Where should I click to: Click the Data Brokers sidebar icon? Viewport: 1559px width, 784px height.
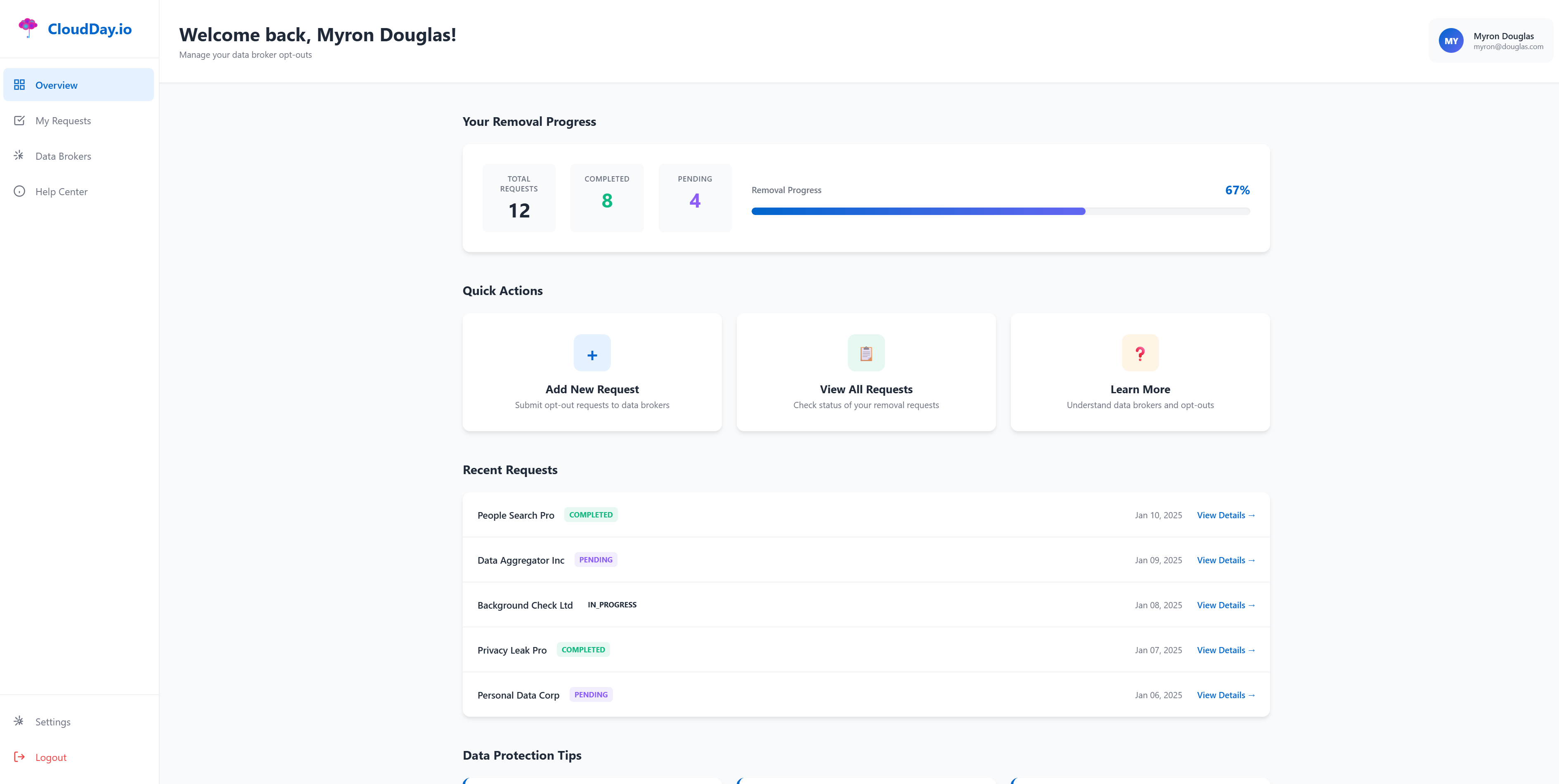coord(19,156)
